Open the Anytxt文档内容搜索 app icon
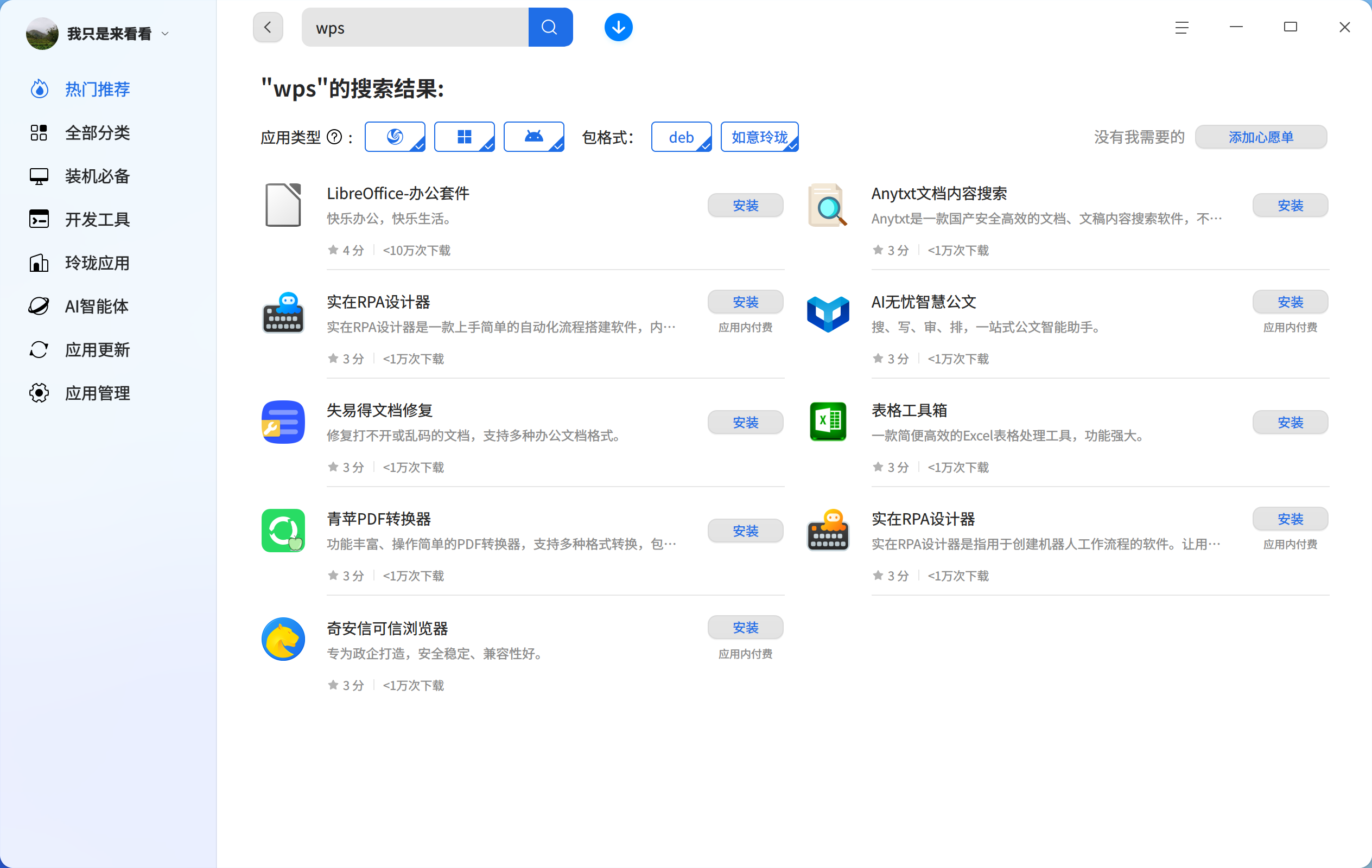Image resolution: width=1372 pixels, height=868 pixels. 828,205
